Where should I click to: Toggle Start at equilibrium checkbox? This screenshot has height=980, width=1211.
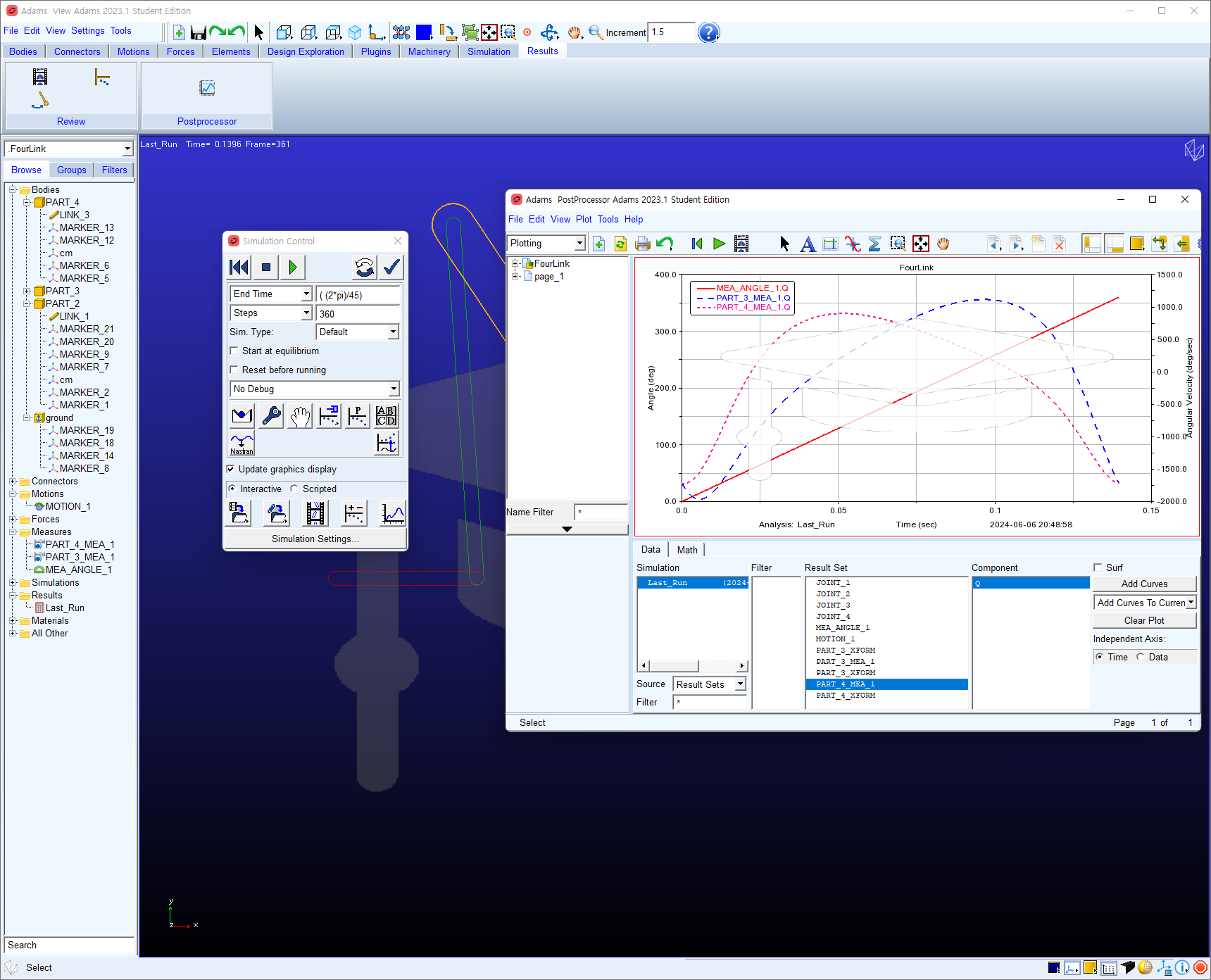[x=234, y=351]
